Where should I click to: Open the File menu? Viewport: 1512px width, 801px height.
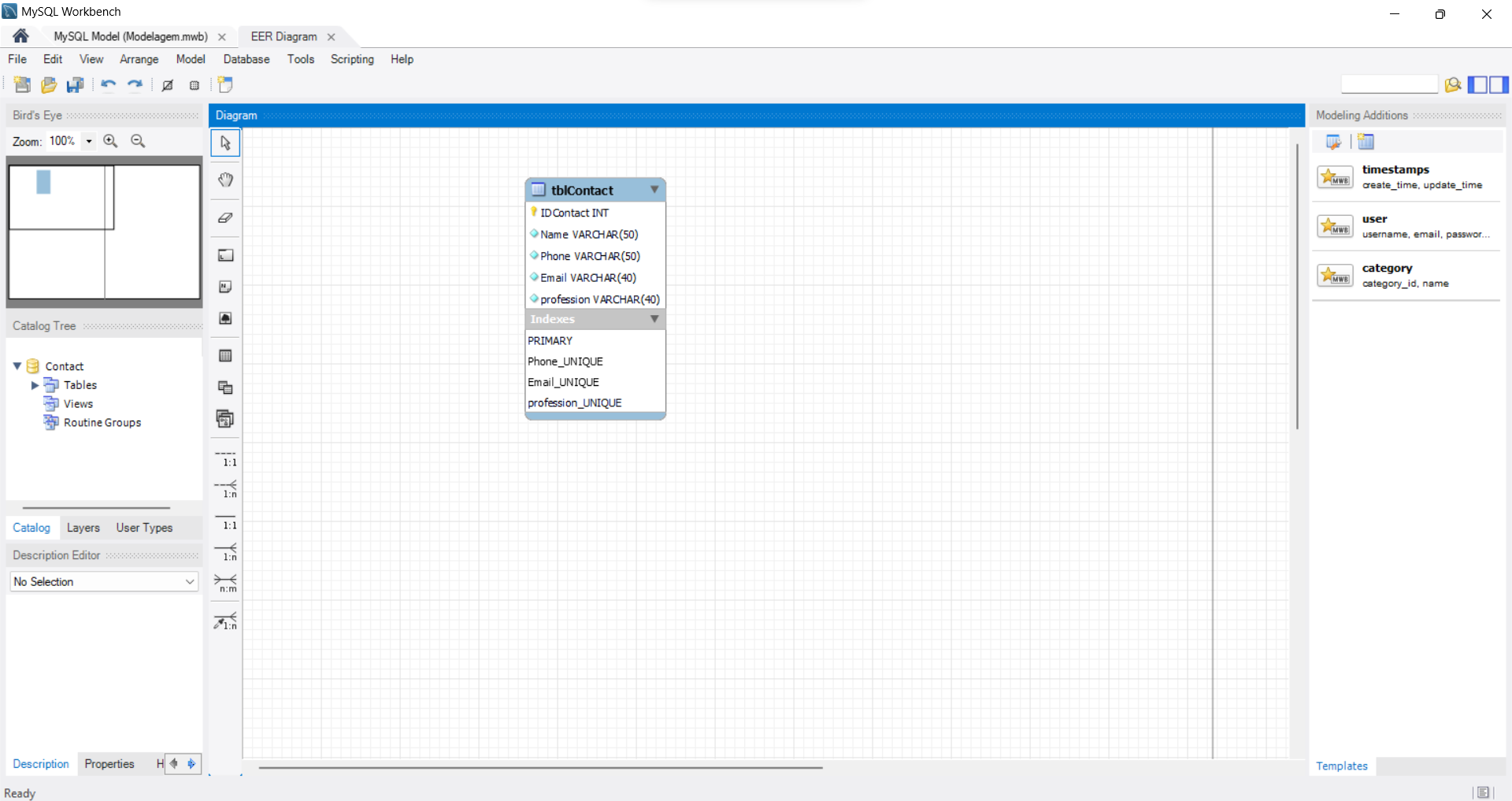pyautogui.click(x=17, y=59)
